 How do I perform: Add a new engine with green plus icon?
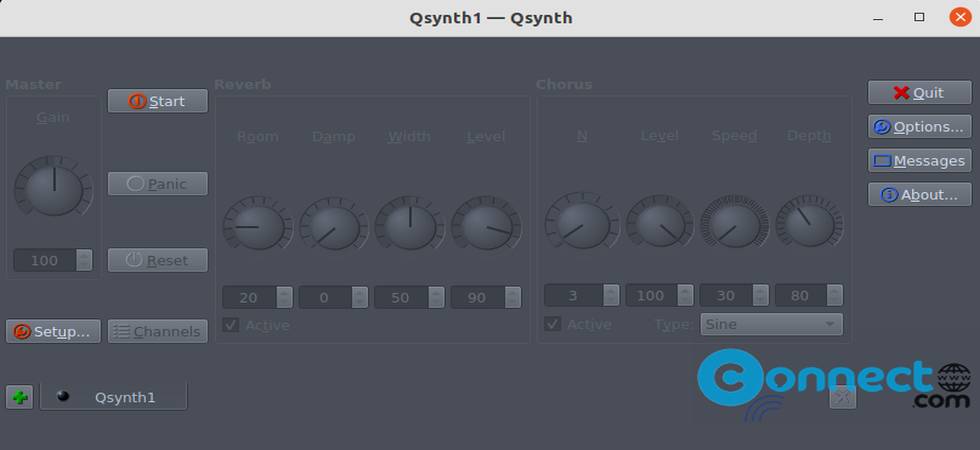[19, 397]
